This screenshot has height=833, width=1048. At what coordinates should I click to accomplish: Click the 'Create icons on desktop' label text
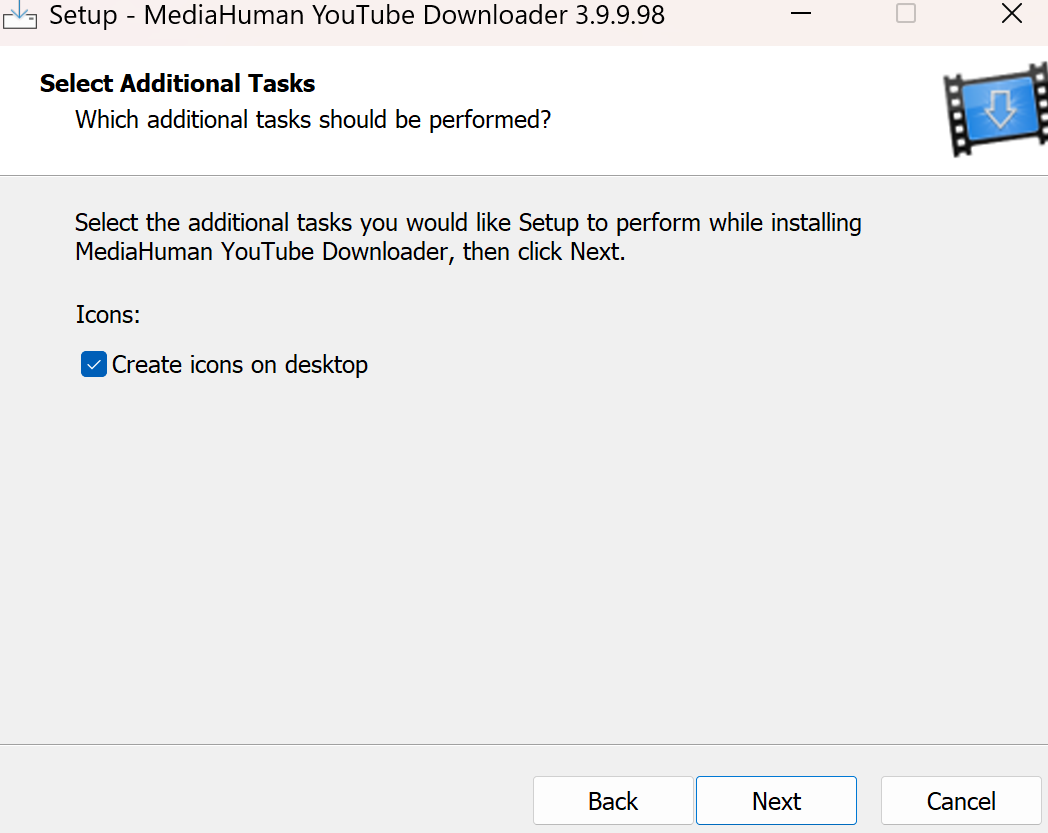(x=240, y=365)
